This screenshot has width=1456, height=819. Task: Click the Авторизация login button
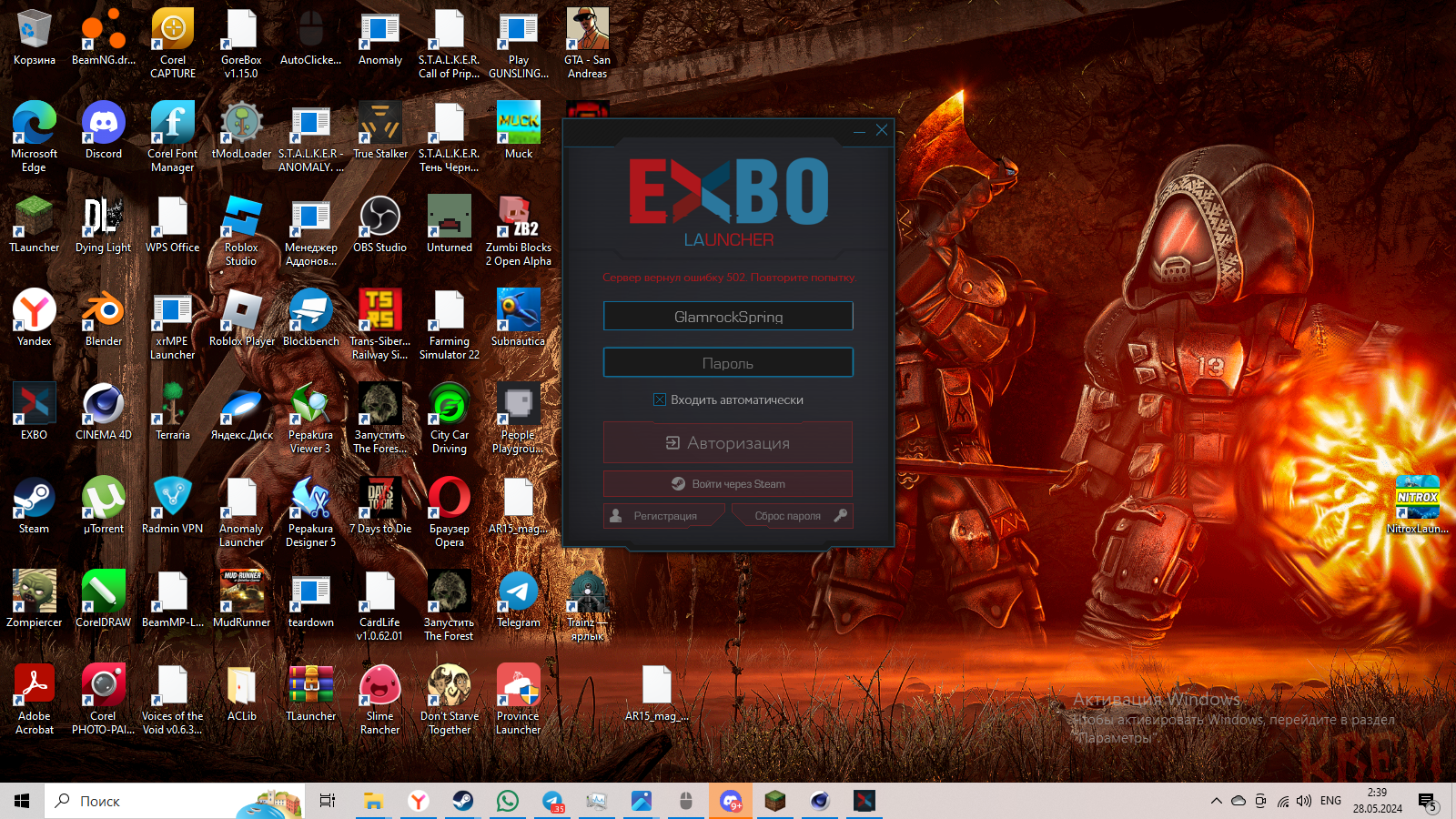(x=728, y=443)
